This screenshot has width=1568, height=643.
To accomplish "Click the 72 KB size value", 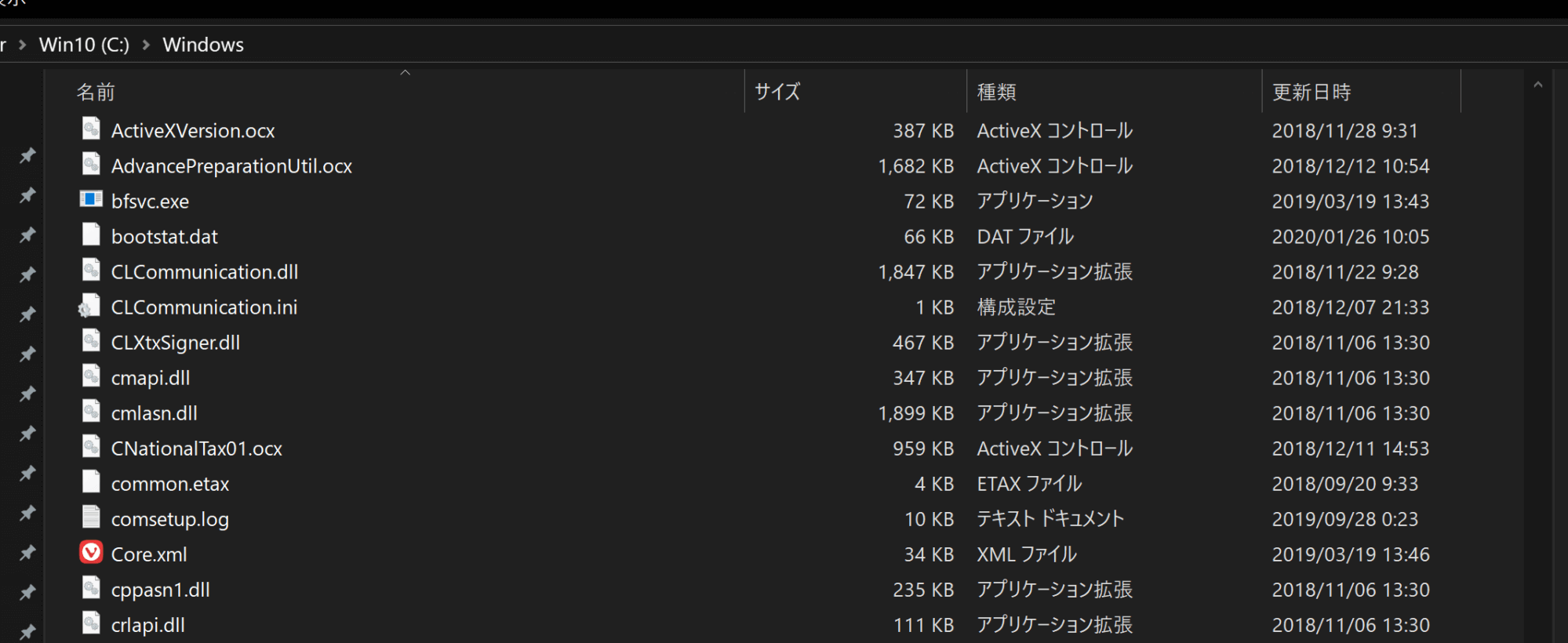I will 929,202.
